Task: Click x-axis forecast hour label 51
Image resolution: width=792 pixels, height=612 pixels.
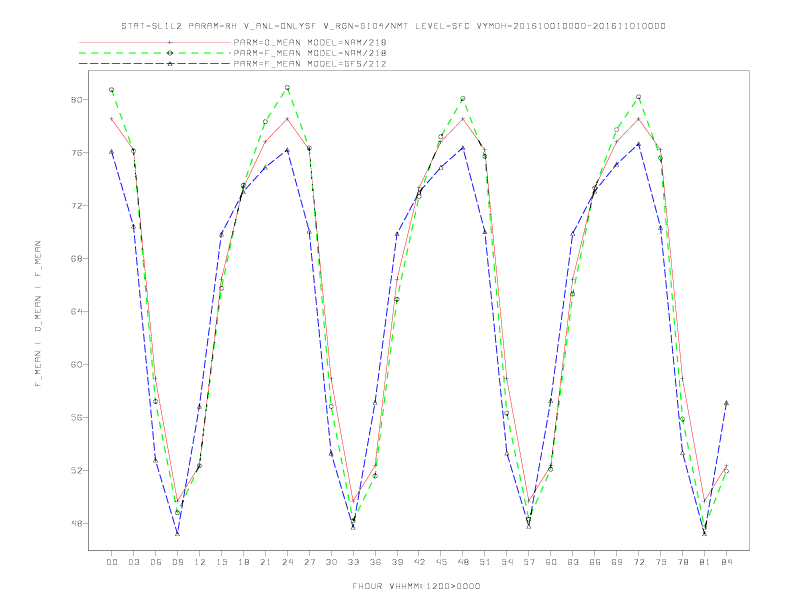Action: [485, 562]
